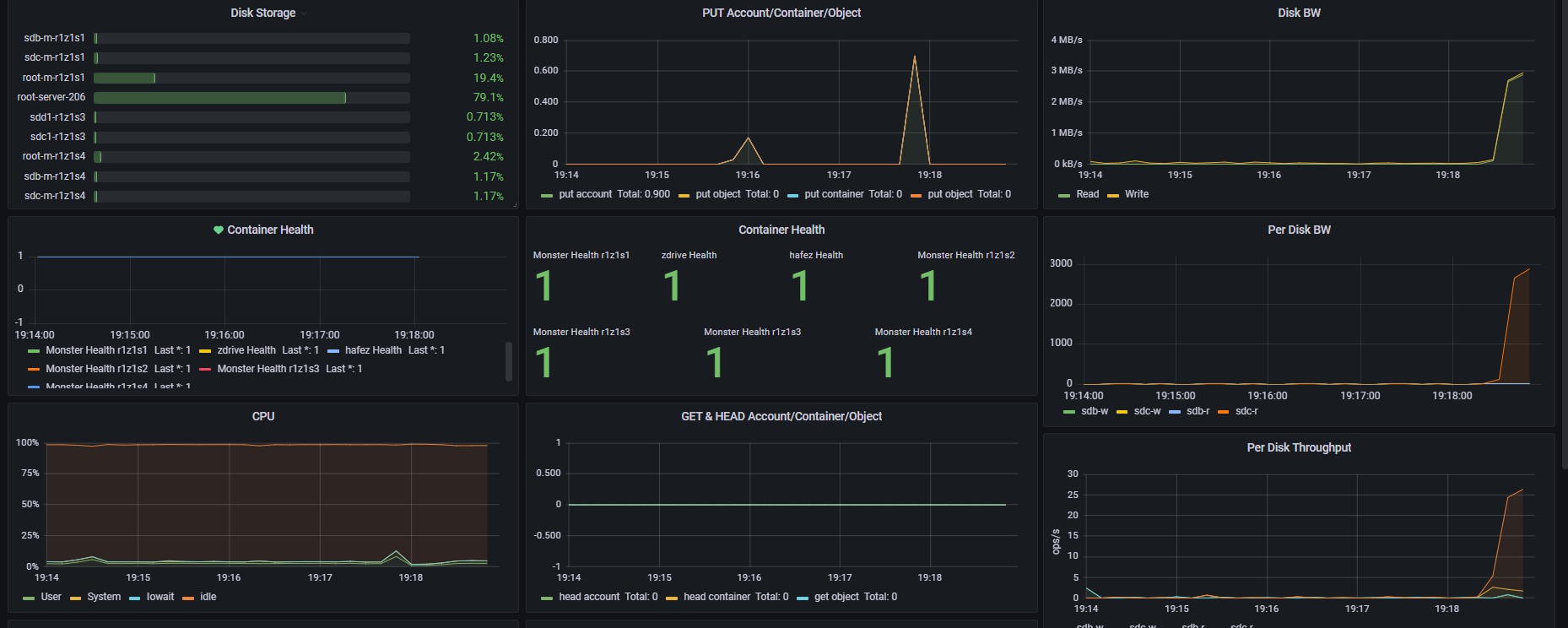This screenshot has width=1568, height=628.
Task: Click the hafez Health stat value
Action: coord(800,285)
